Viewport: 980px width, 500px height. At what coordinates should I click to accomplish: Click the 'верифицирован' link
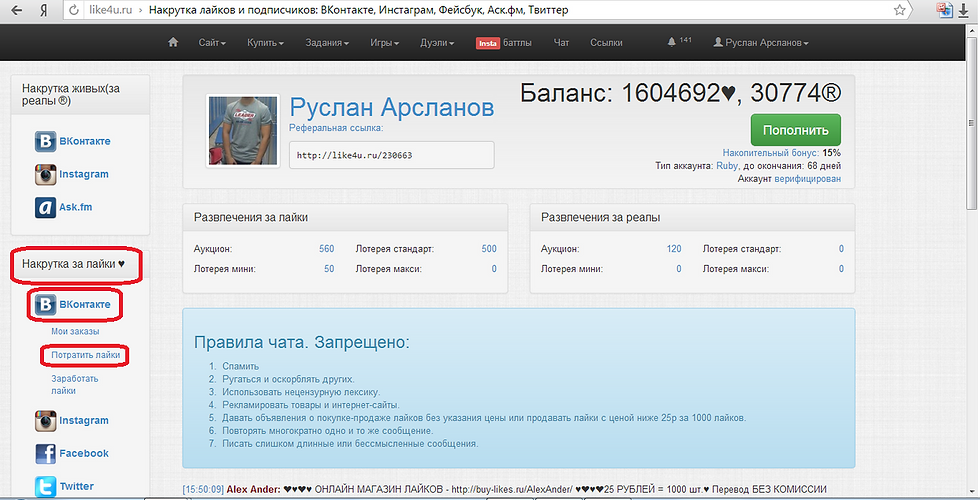click(x=808, y=179)
